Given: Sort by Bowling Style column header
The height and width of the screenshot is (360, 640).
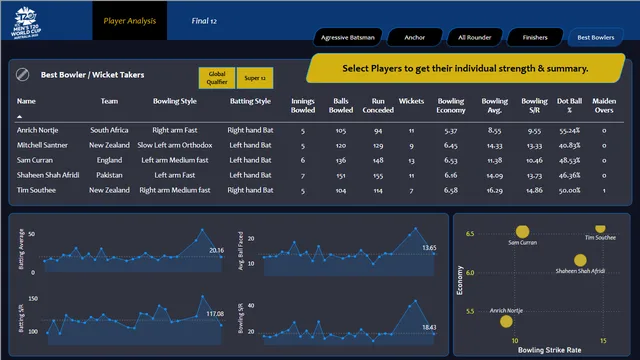Looking at the screenshot, I should [x=175, y=101].
